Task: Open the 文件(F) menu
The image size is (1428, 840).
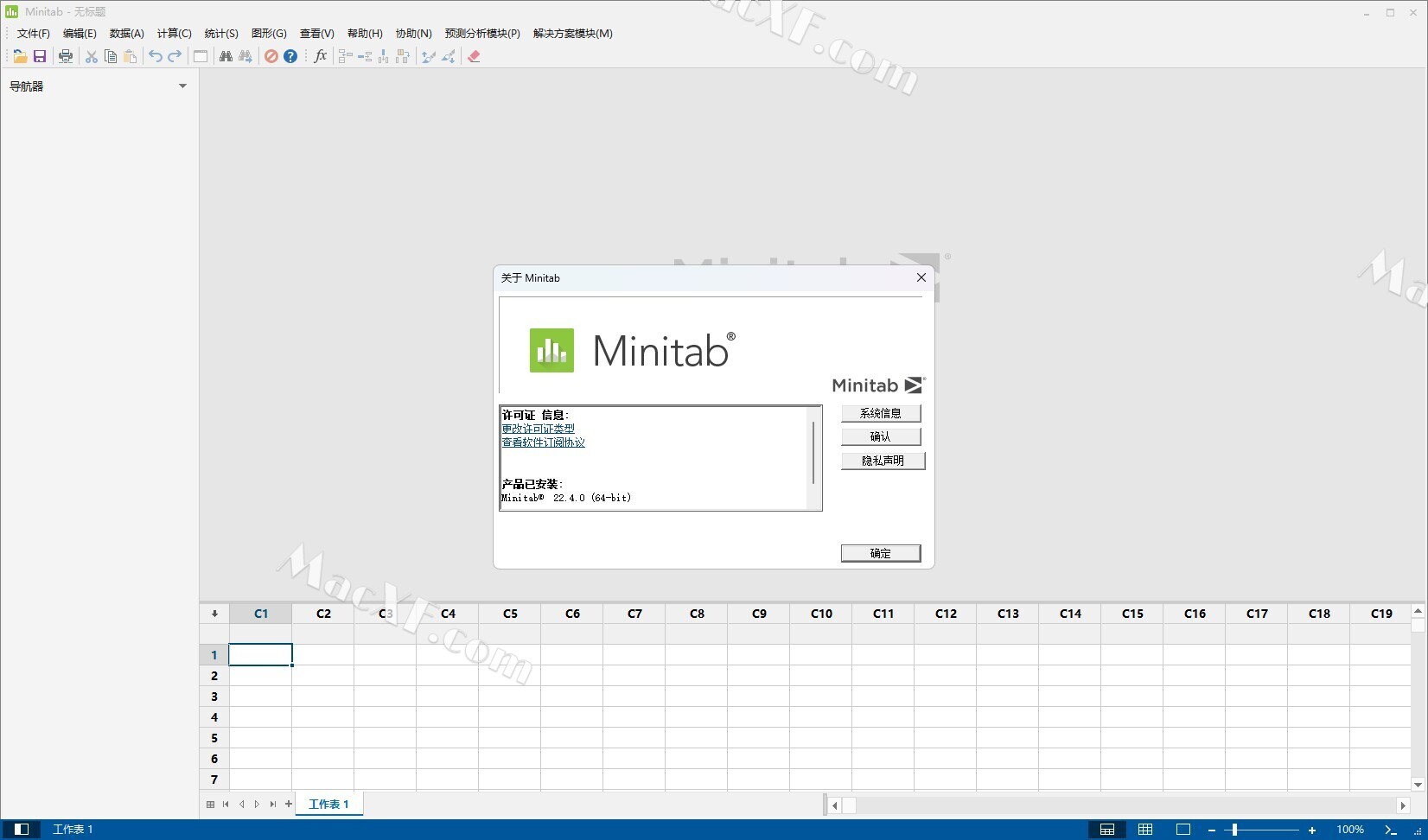Action: (34, 33)
